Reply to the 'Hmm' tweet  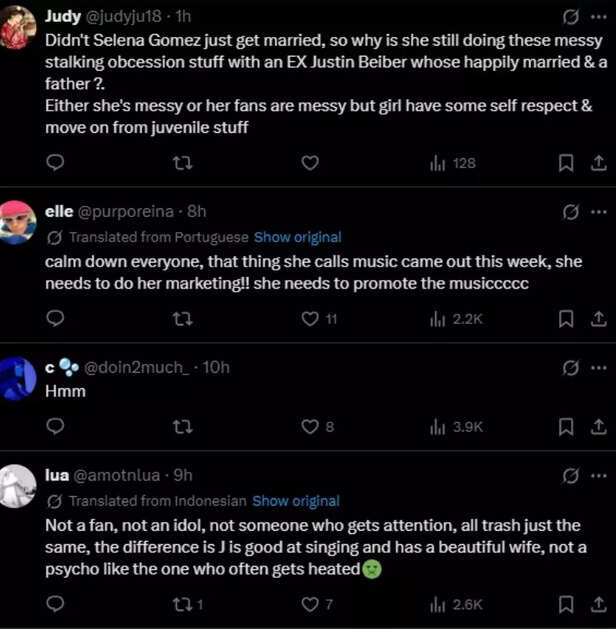(56, 427)
